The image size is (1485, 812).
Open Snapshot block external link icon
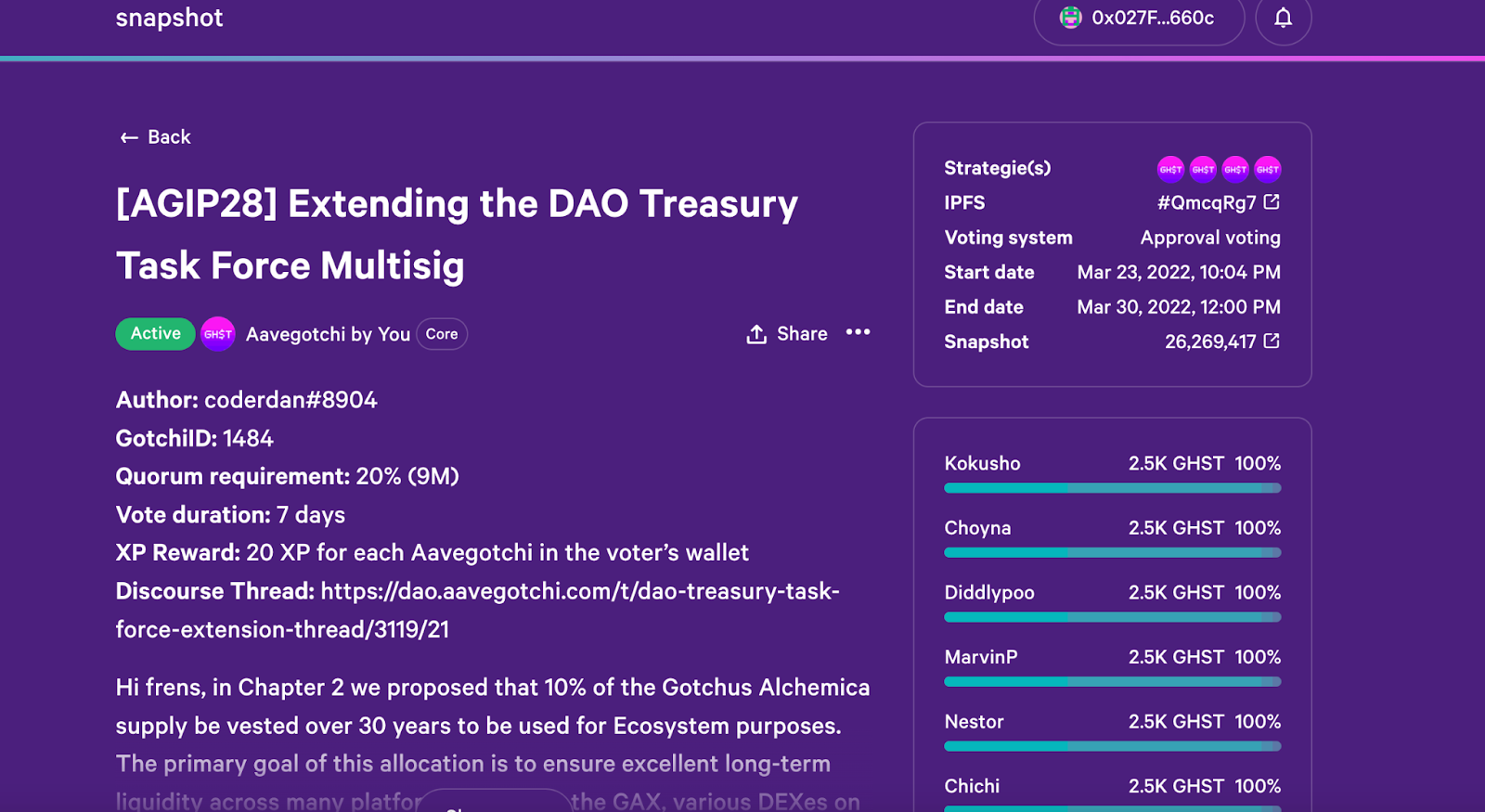(x=1272, y=342)
